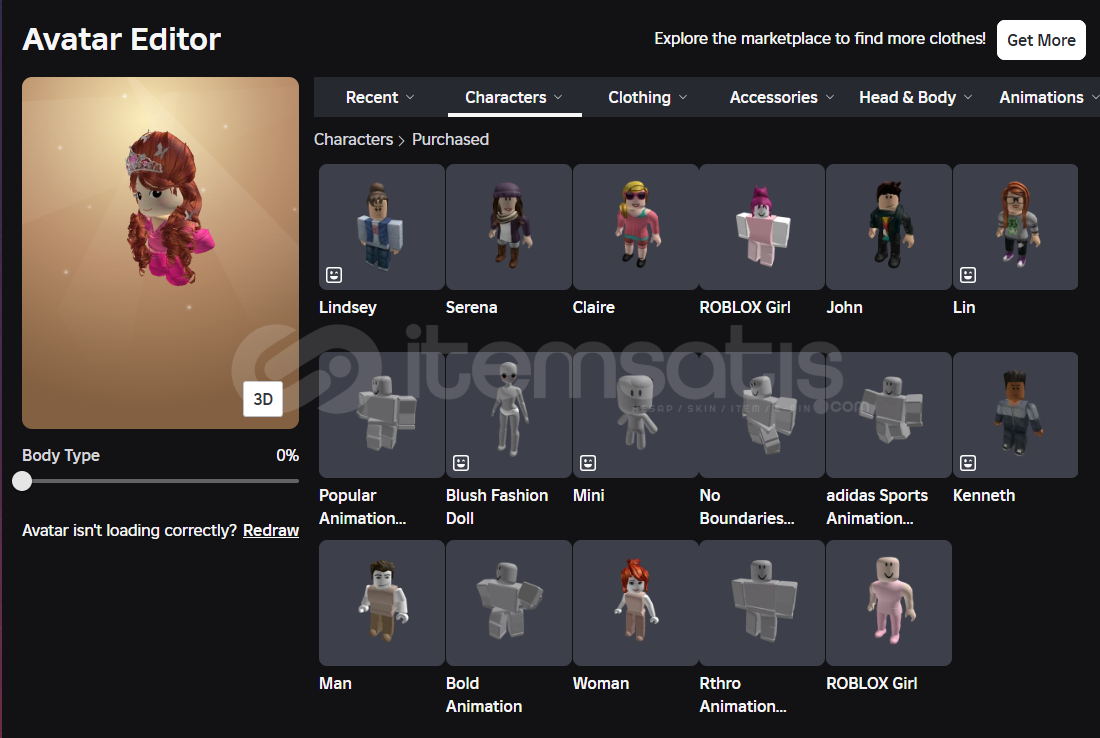The height and width of the screenshot is (738, 1100).
Task: Open the Animations tab
Action: 1041,98
